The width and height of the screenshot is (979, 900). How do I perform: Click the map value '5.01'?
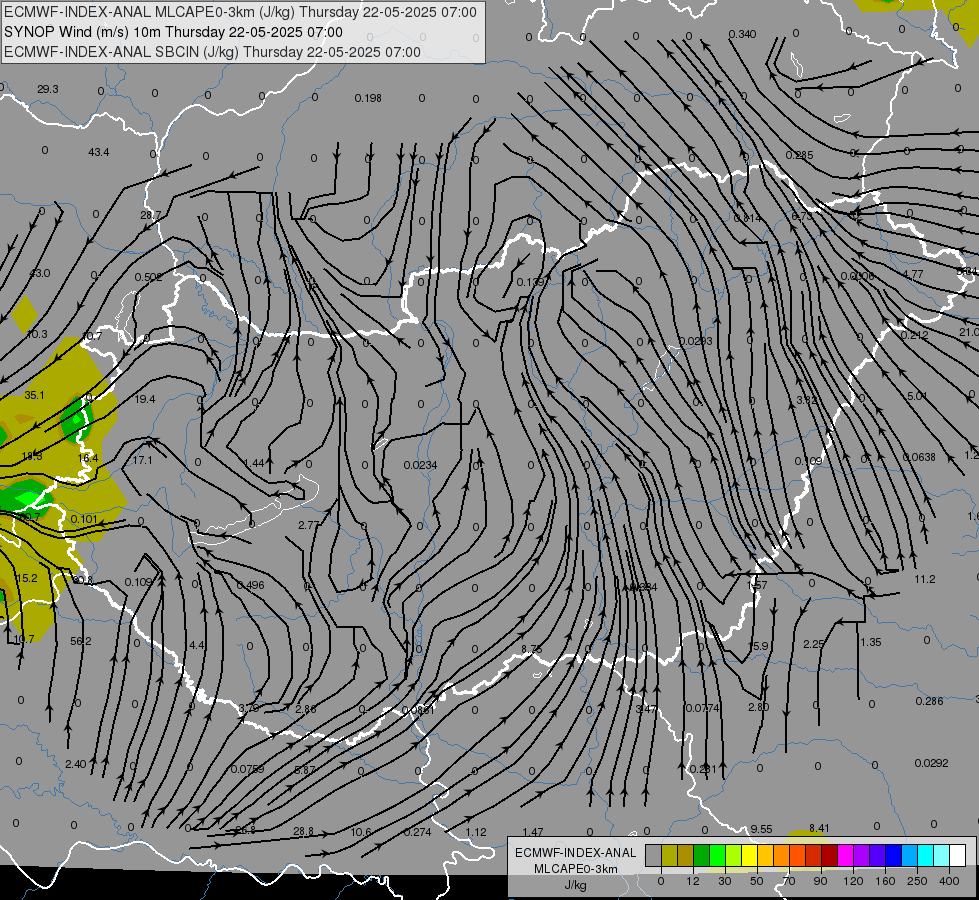point(917,396)
